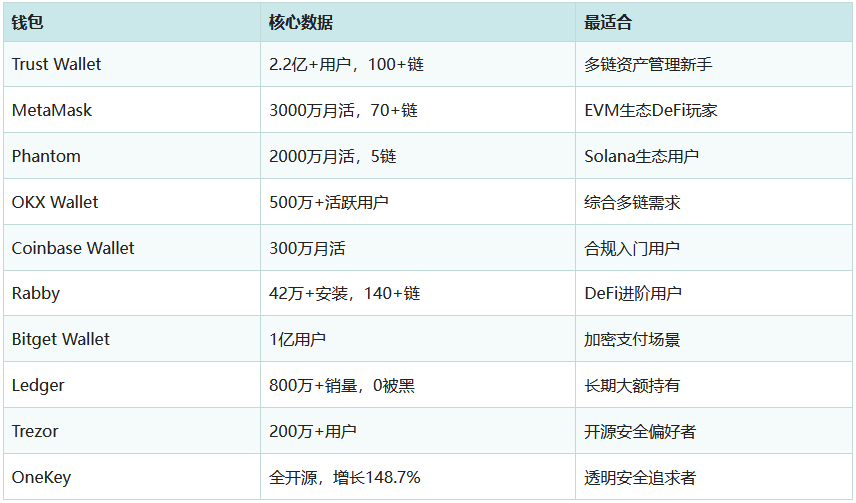Select the cell 1亿用户

coord(418,339)
